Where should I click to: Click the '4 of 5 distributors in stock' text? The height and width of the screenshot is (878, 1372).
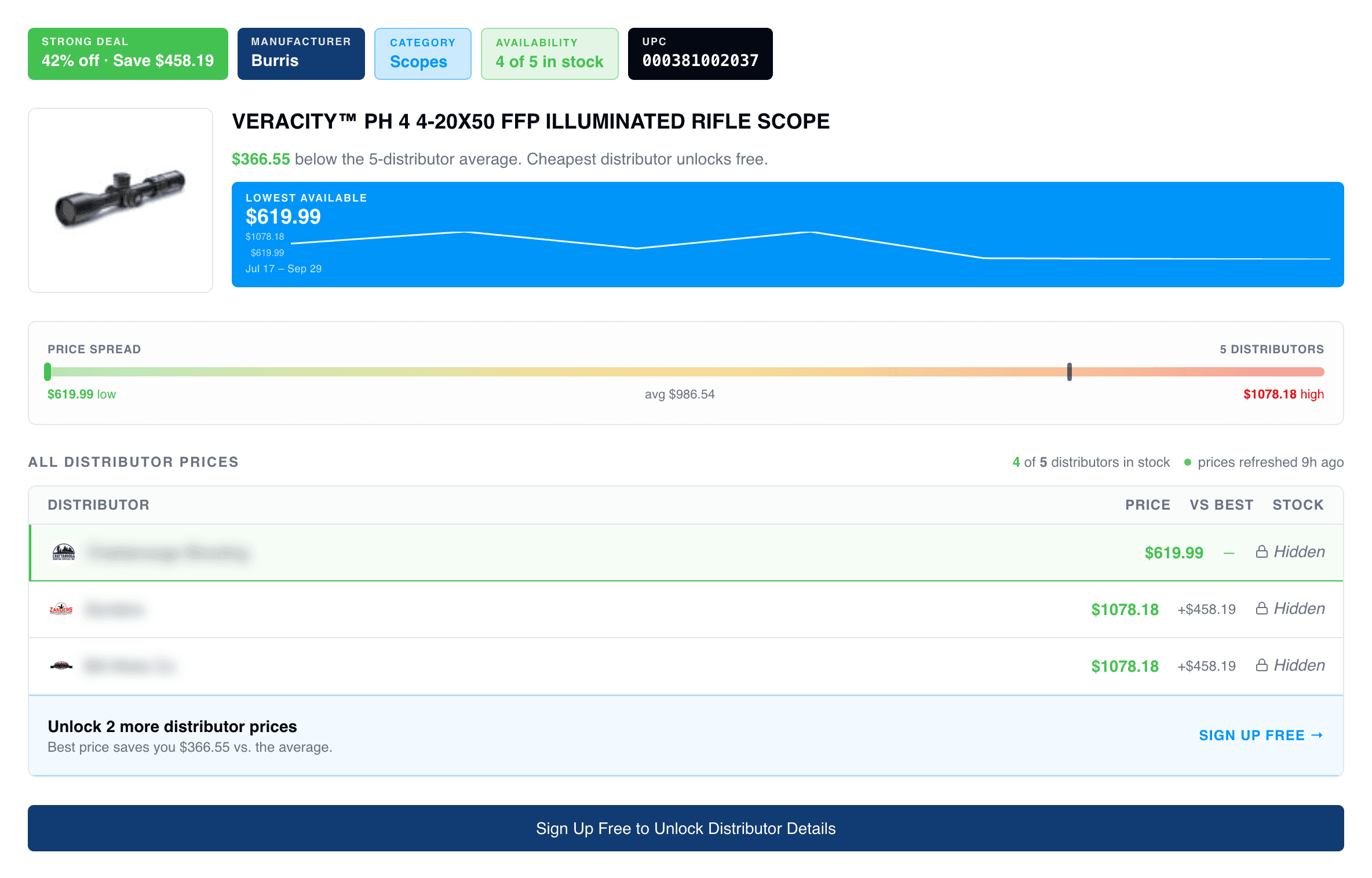pos(1091,462)
